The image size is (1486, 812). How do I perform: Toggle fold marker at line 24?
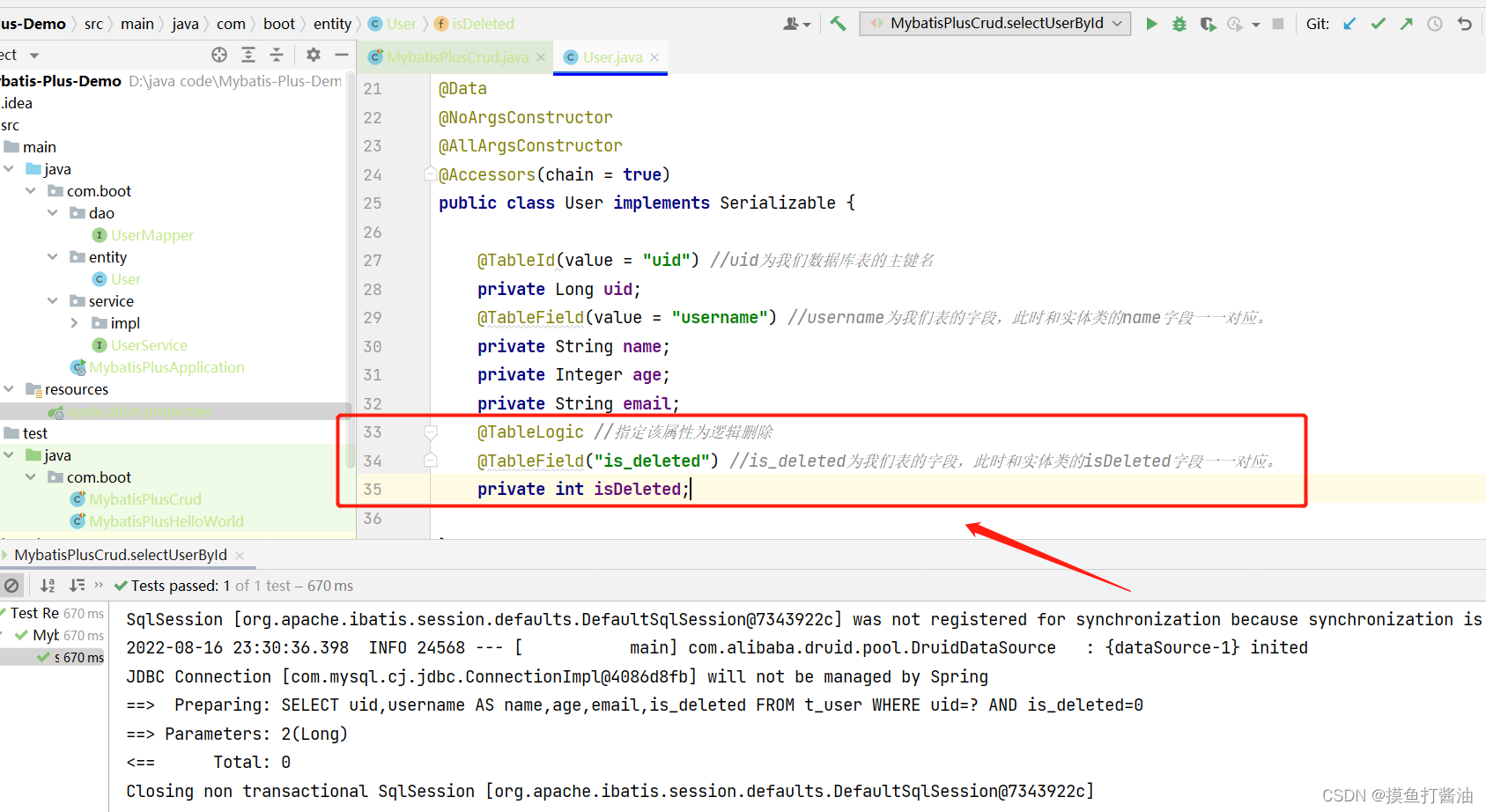(431, 174)
